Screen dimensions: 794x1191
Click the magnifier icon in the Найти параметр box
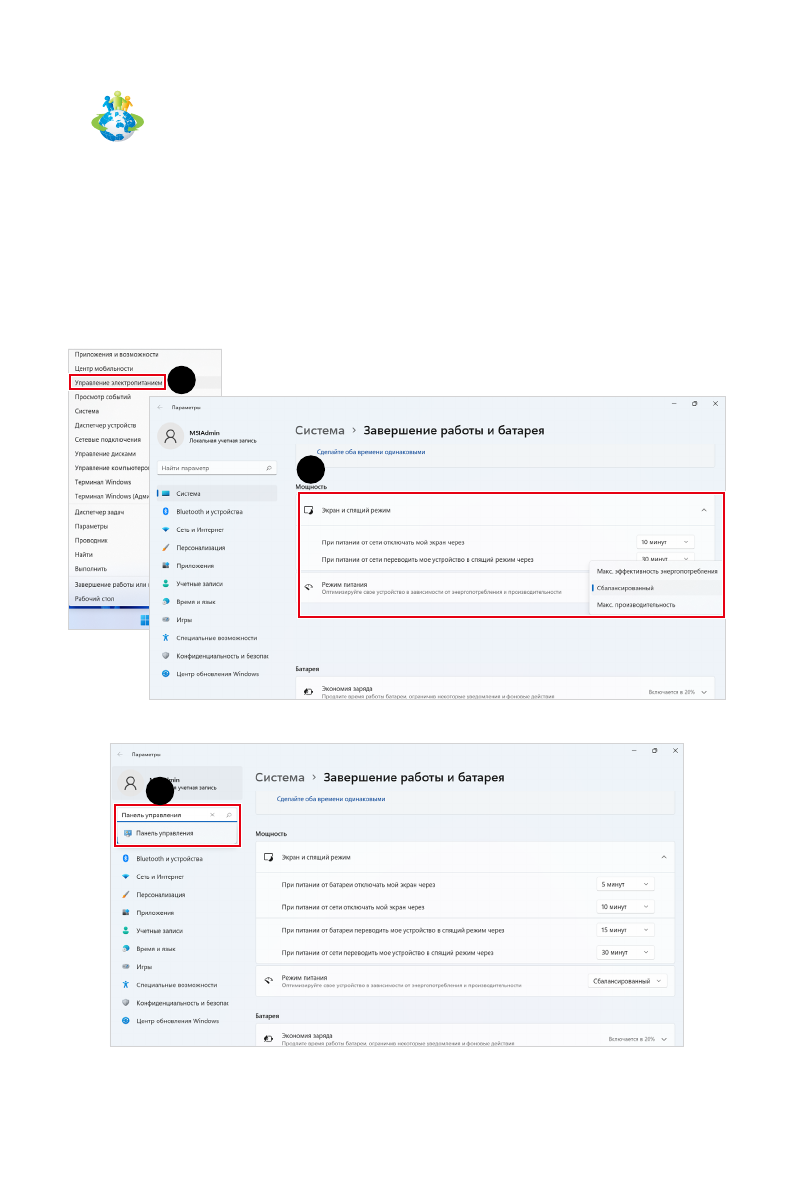coord(268,467)
